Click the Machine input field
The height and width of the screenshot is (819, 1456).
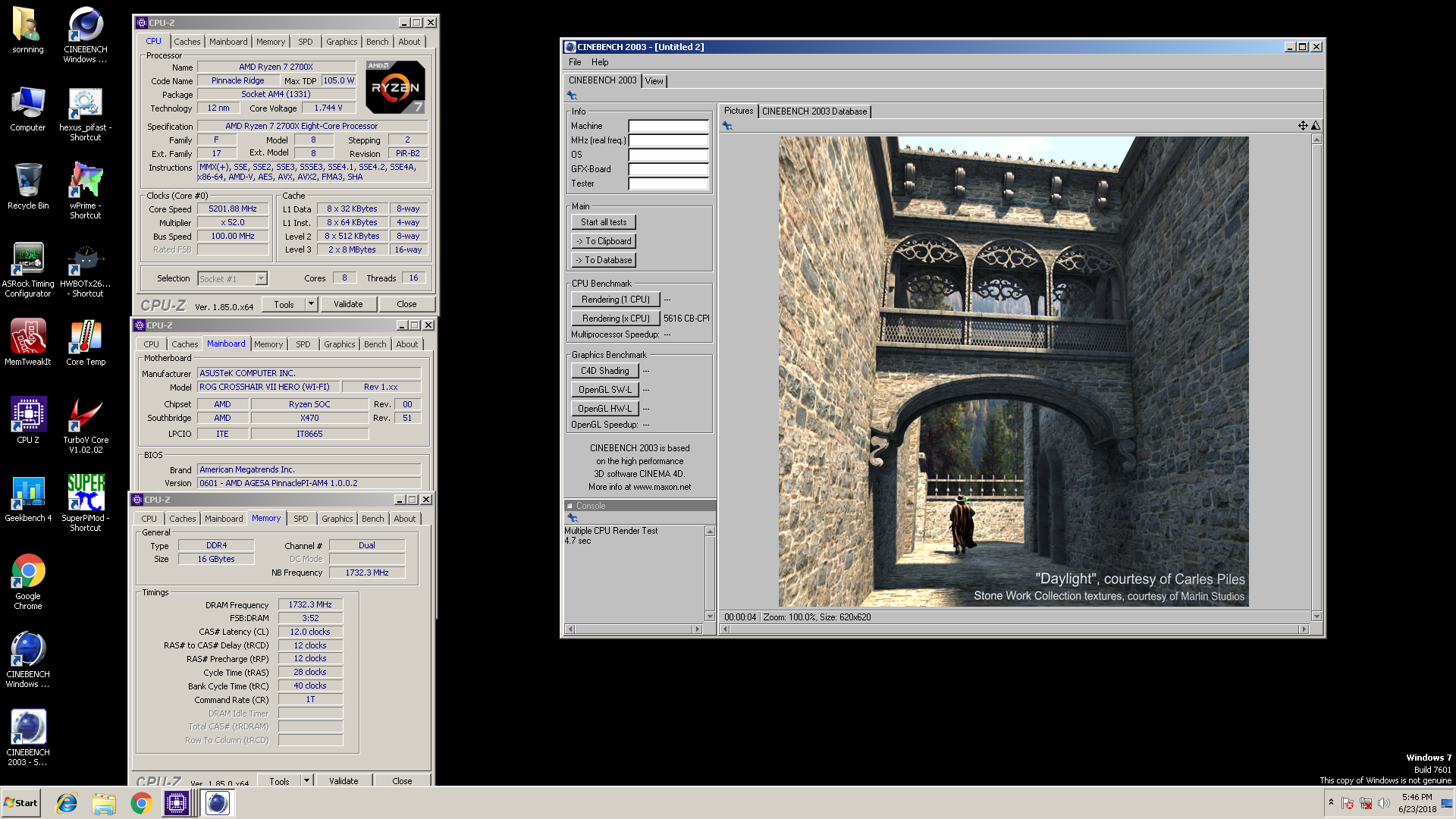(668, 126)
